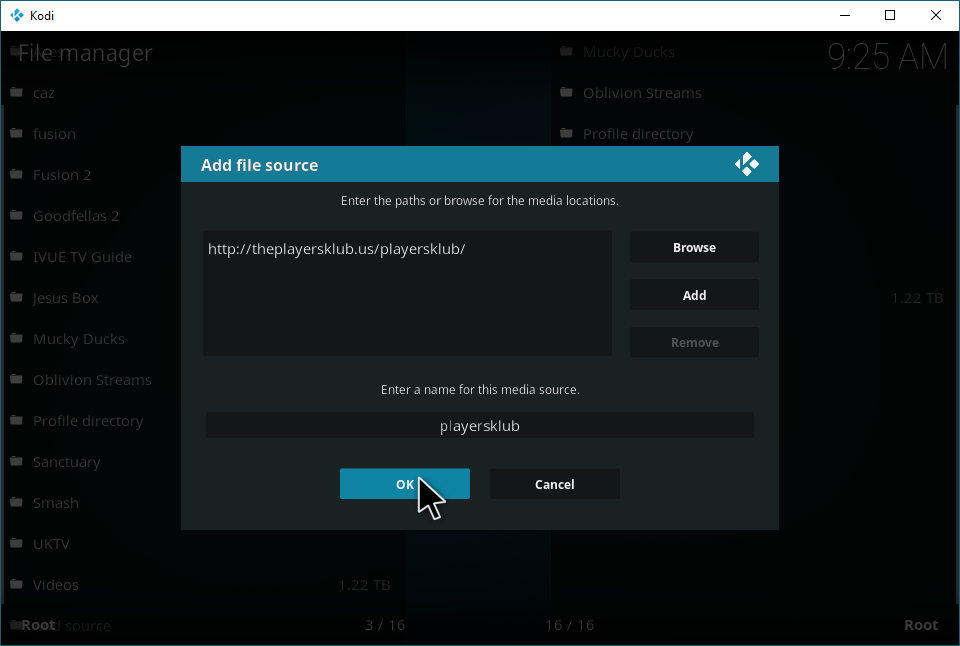Select the theplayersklub.us path entry
Image resolution: width=960 pixels, height=646 pixels.
click(336, 249)
